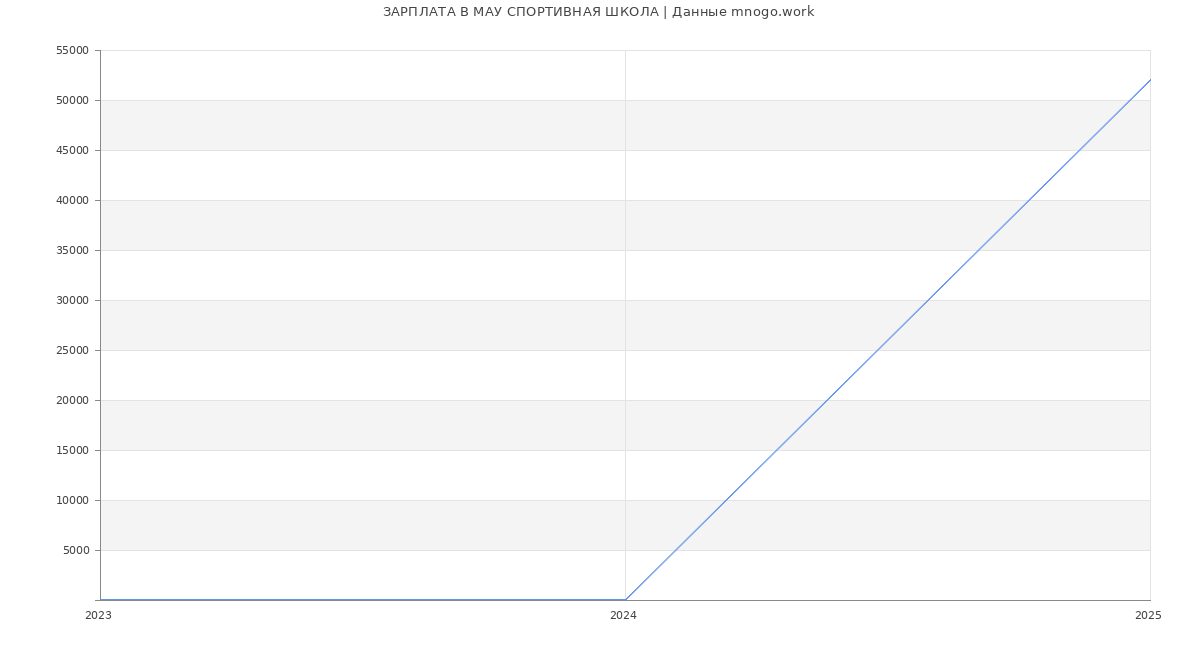Screen dimensions: 1200x650
Task: Click the chart title mentioning mnogo.work
Action: (x=598, y=12)
